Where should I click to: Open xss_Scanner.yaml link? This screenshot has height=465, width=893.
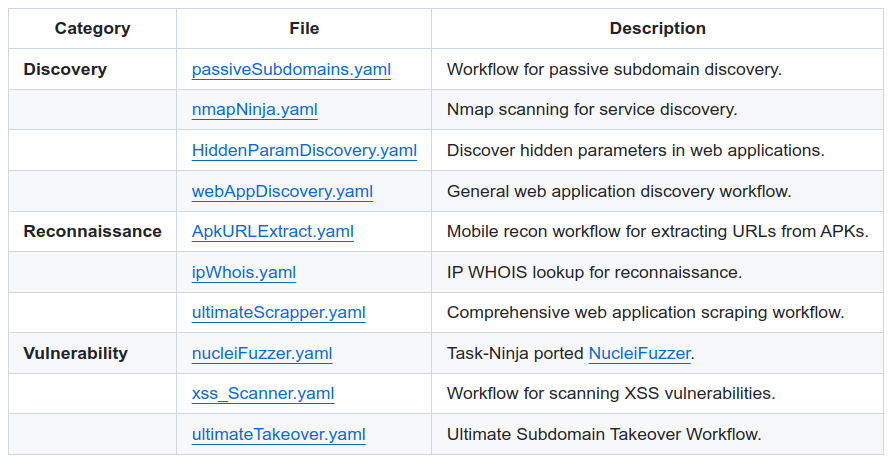(263, 393)
